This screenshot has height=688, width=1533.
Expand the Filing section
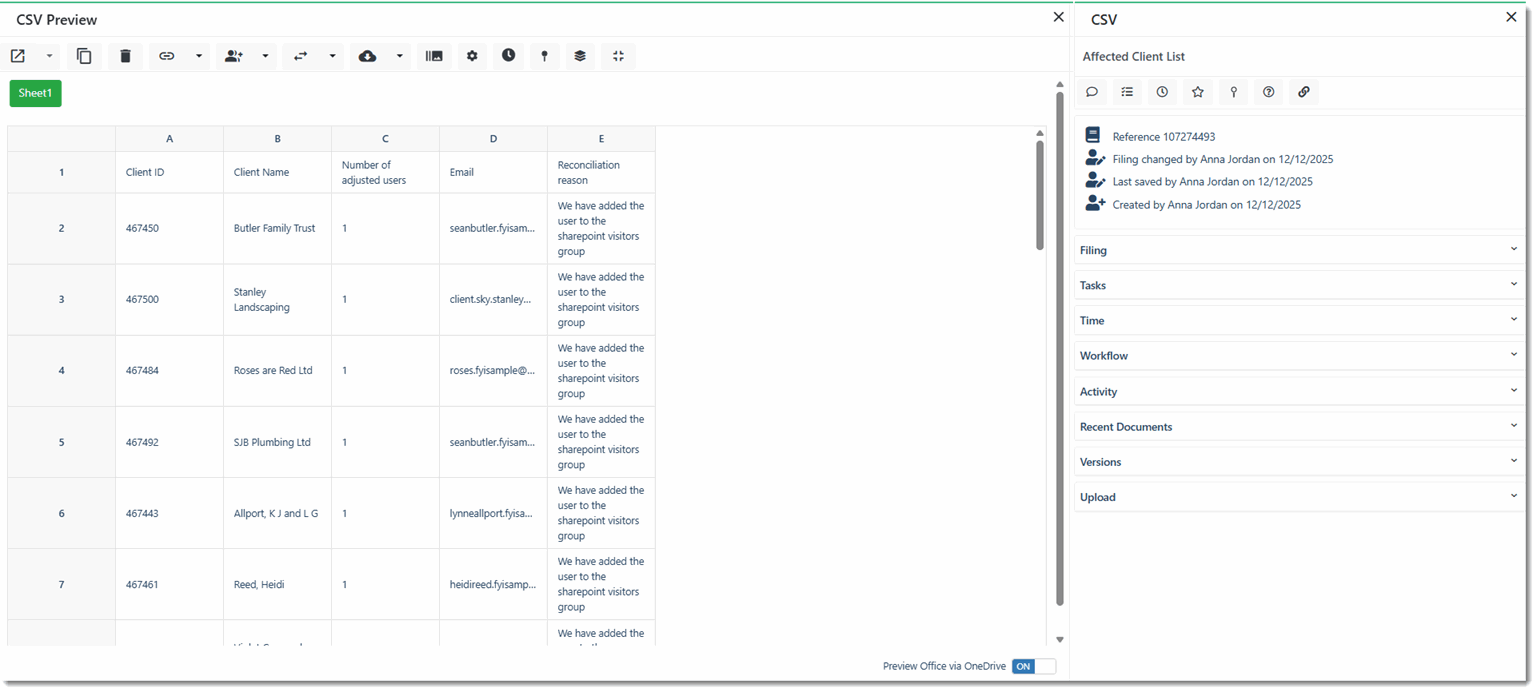point(1299,250)
